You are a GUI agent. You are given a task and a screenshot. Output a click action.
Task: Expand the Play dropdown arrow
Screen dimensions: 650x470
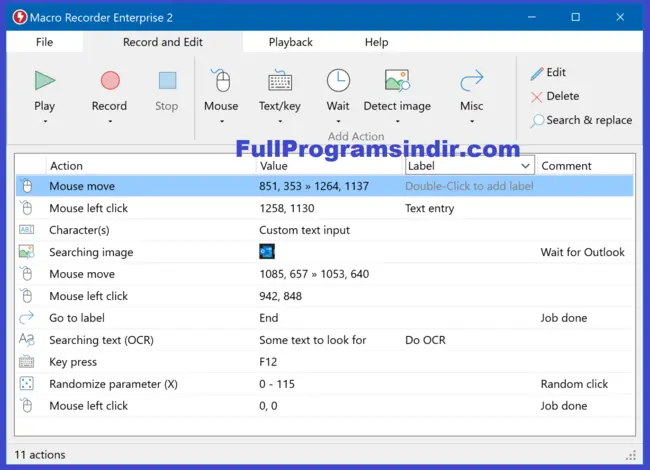[x=45, y=121]
